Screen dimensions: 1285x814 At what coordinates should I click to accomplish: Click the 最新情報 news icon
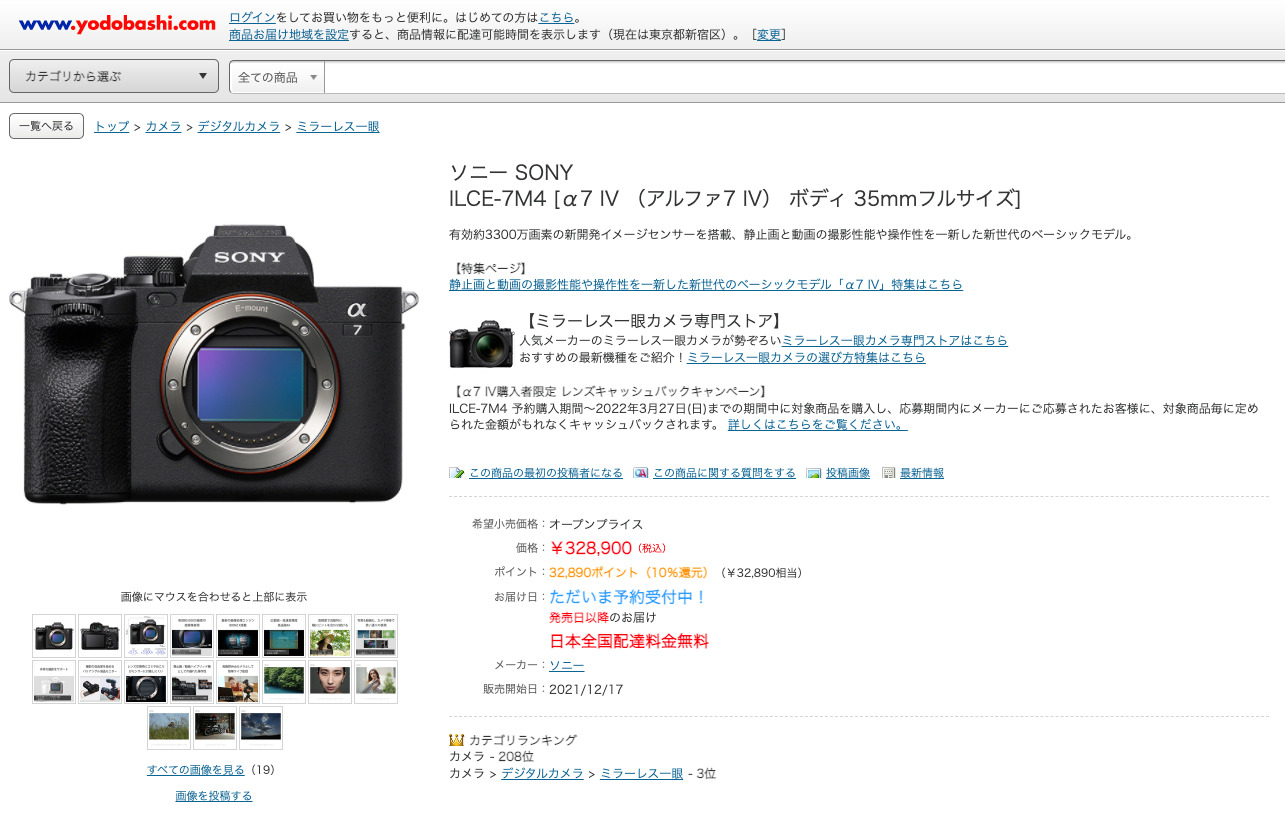point(889,473)
